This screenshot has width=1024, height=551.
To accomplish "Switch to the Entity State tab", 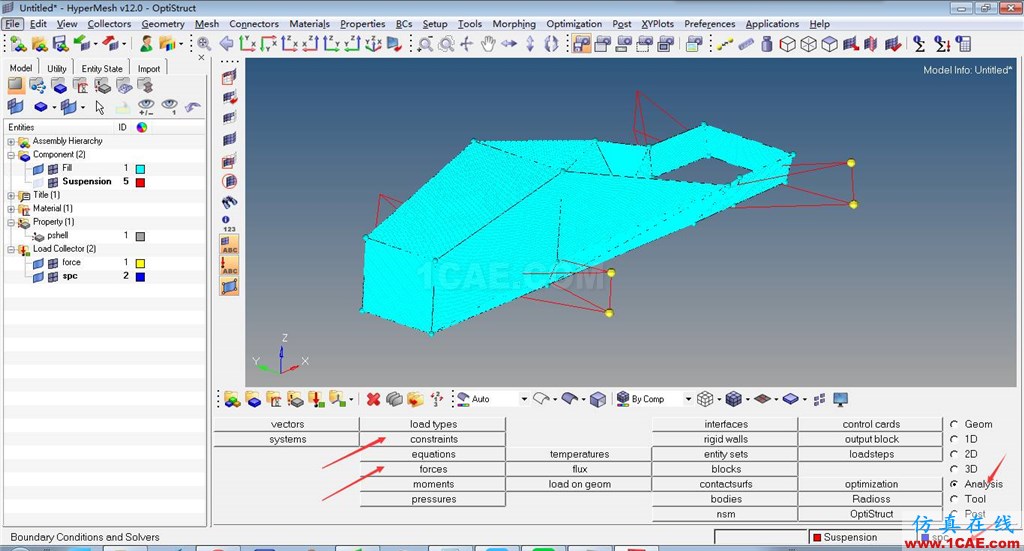I will point(102,68).
